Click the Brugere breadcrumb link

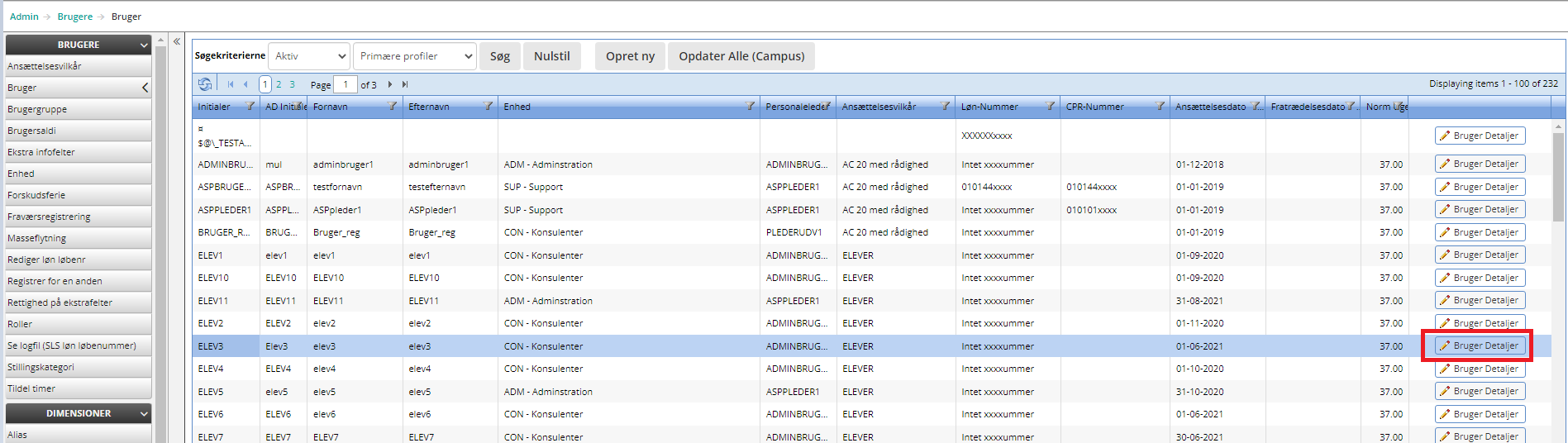[x=75, y=17]
